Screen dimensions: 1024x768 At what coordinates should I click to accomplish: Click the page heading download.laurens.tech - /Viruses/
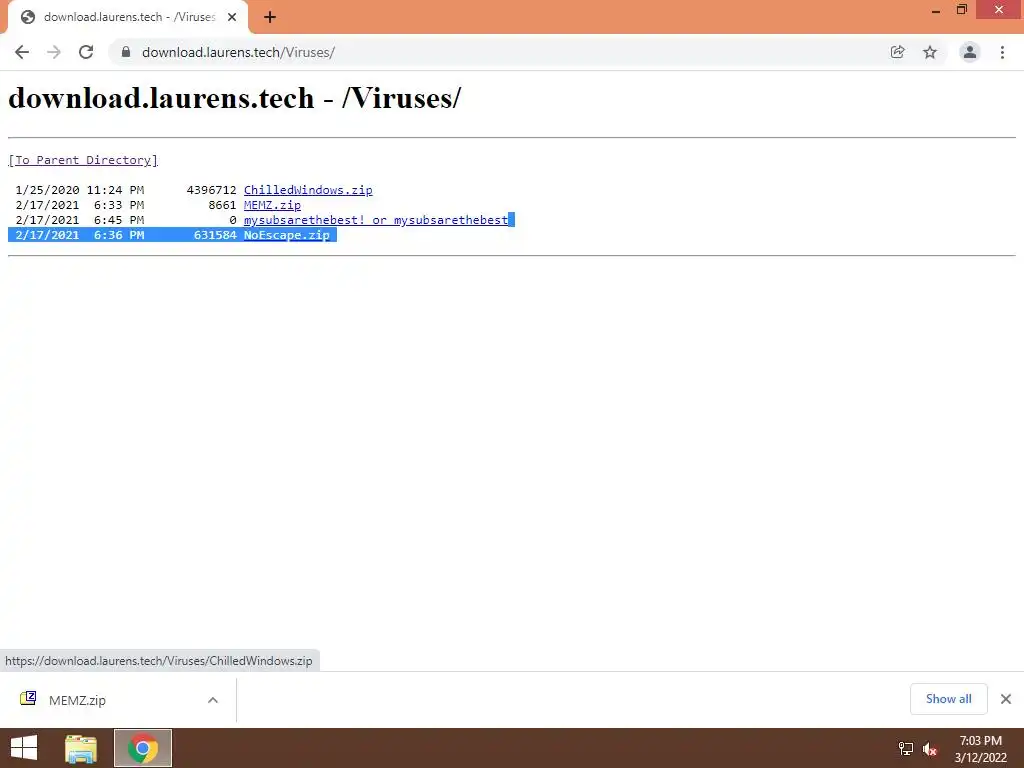pyautogui.click(x=234, y=99)
